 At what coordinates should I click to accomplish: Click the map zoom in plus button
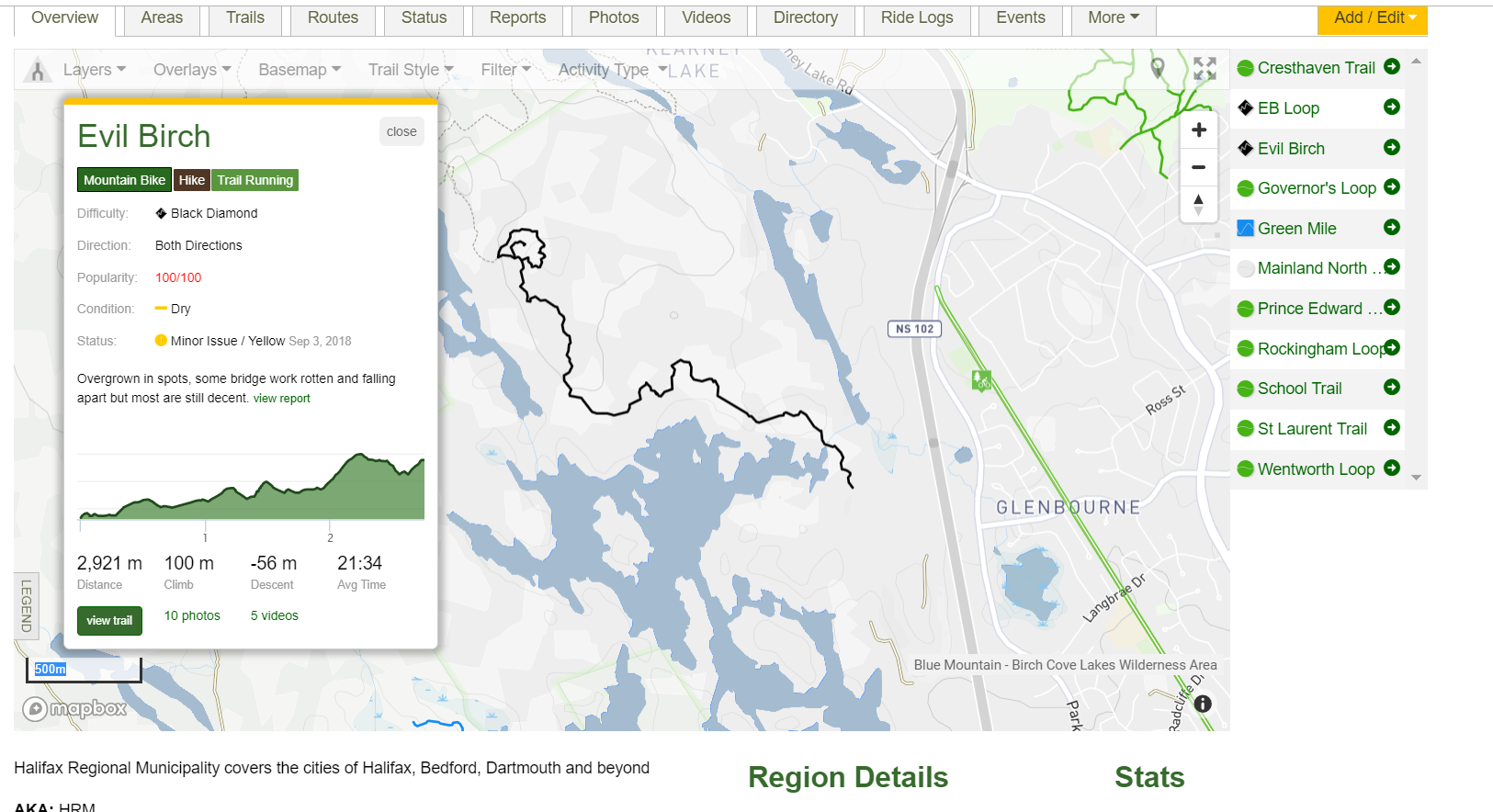(x=1198, y=130)
